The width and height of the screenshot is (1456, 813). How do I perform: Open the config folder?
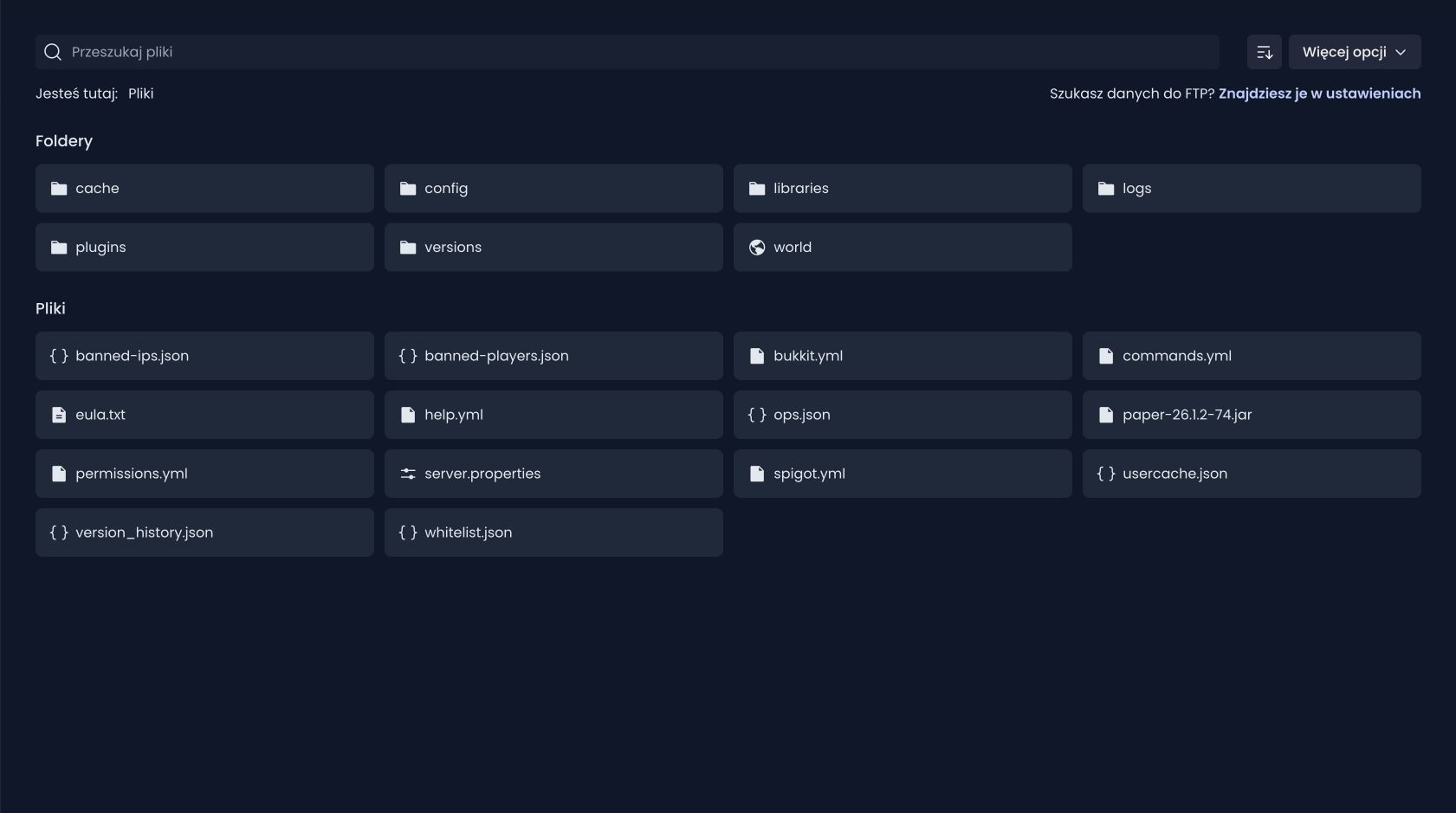pyautogui.click(x=553, y=189)
